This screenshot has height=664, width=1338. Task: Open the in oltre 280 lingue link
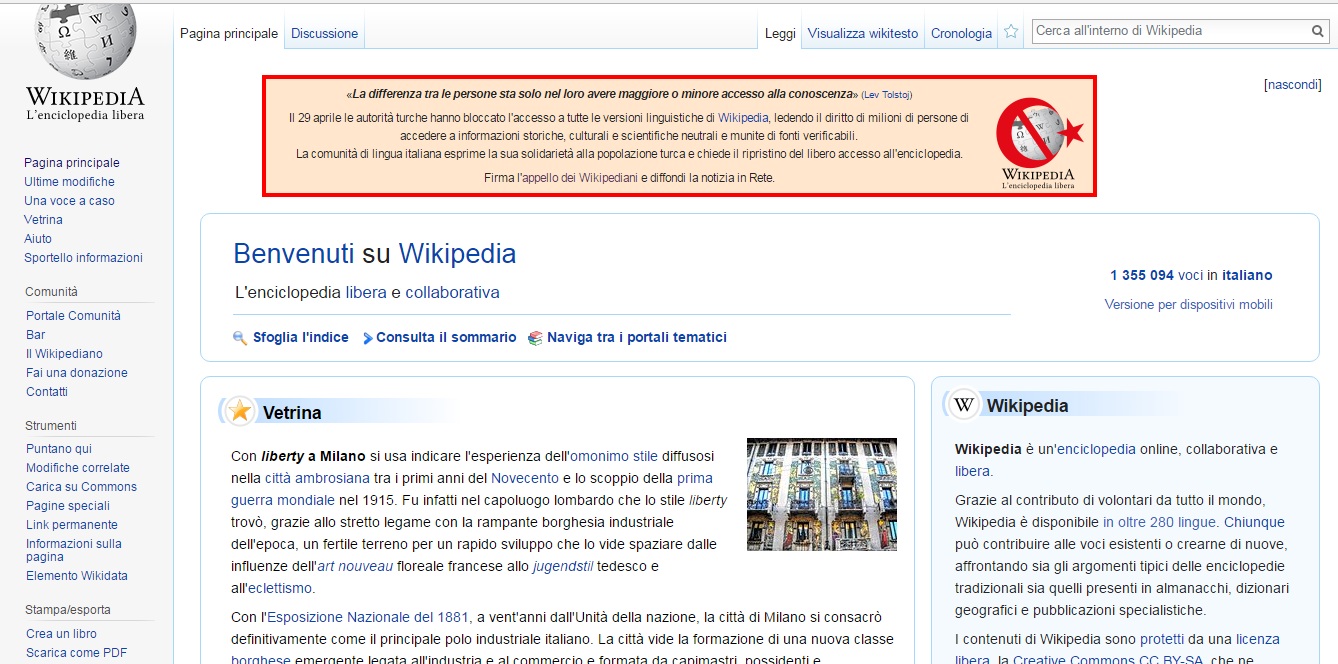coord(1160,522)
